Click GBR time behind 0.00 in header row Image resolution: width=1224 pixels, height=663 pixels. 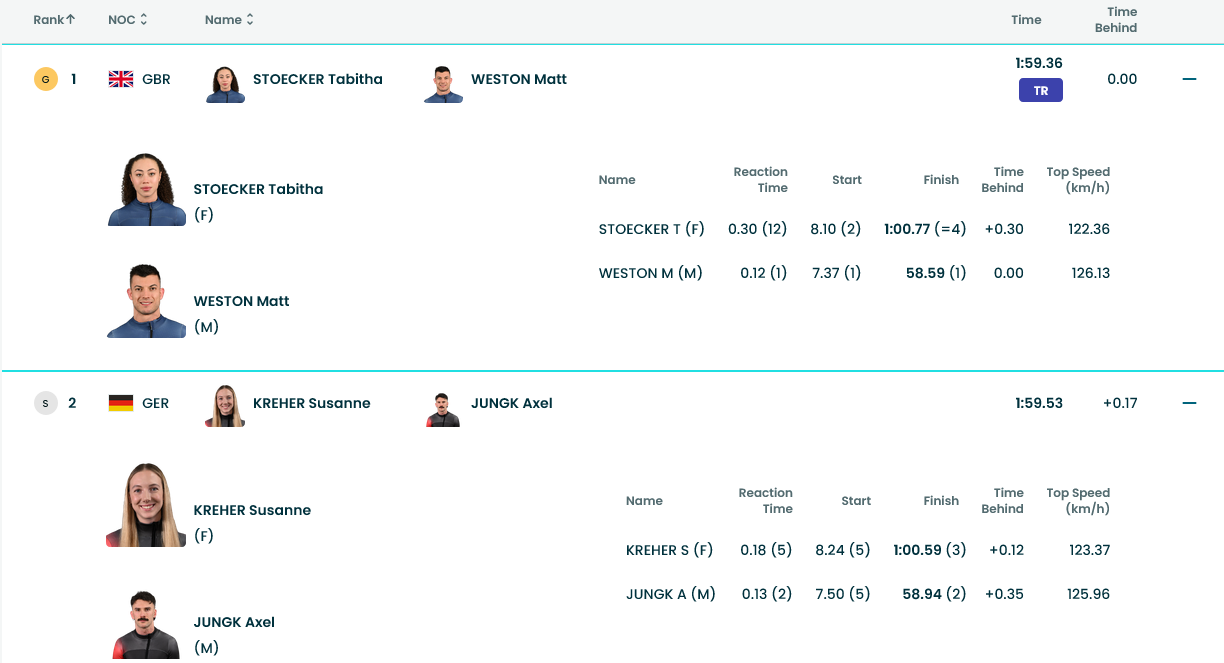pos(1122,79)
